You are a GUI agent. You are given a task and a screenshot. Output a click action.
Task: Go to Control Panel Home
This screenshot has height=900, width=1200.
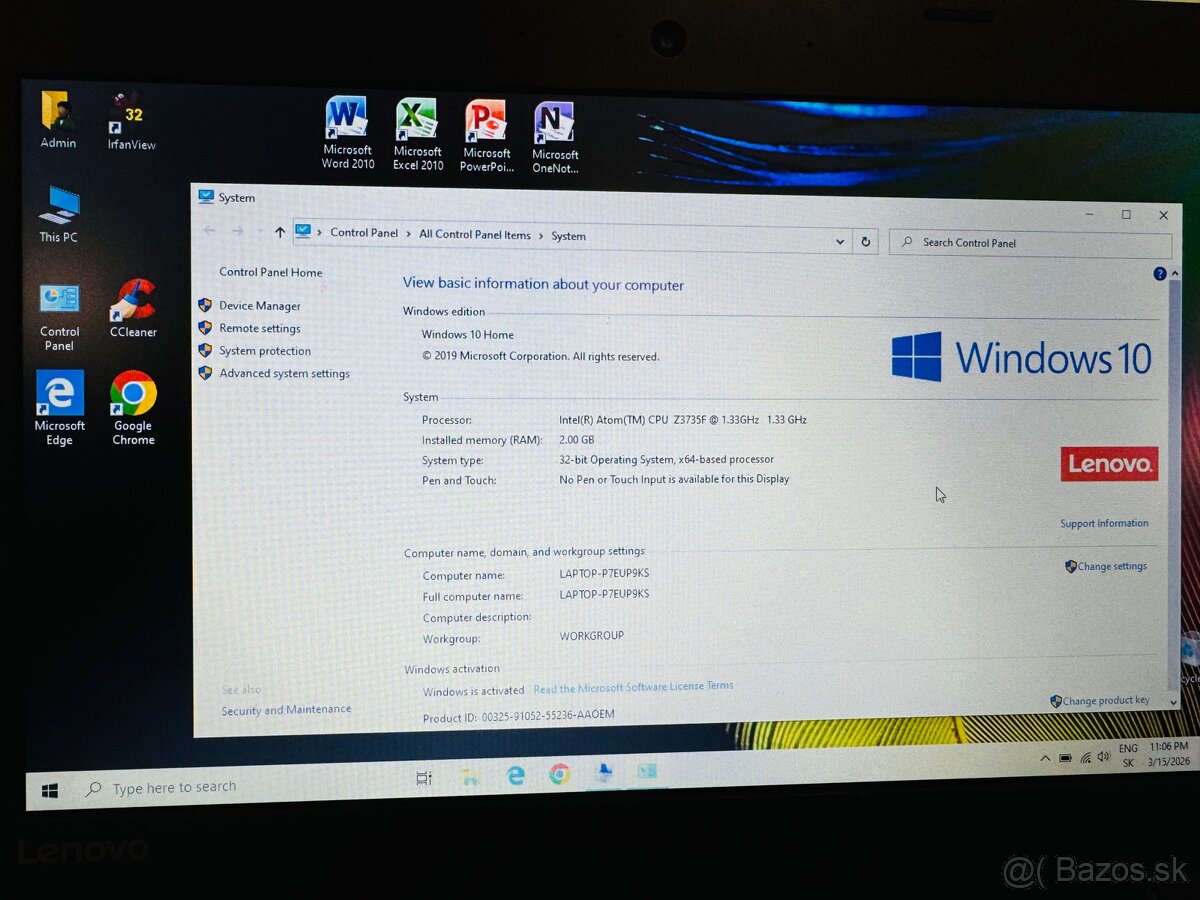270,272
